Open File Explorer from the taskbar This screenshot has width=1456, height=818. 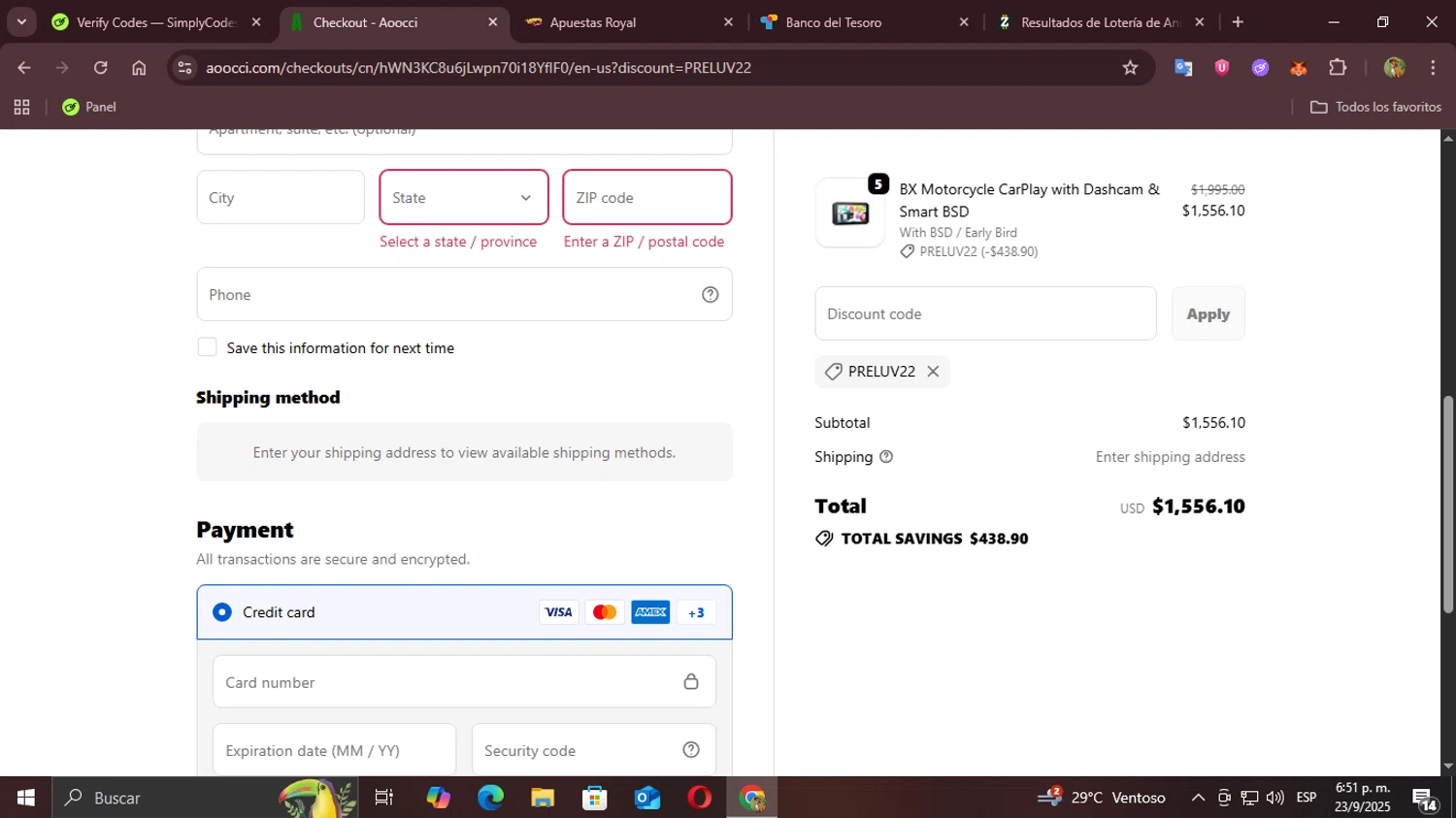[x=543, y=798]
